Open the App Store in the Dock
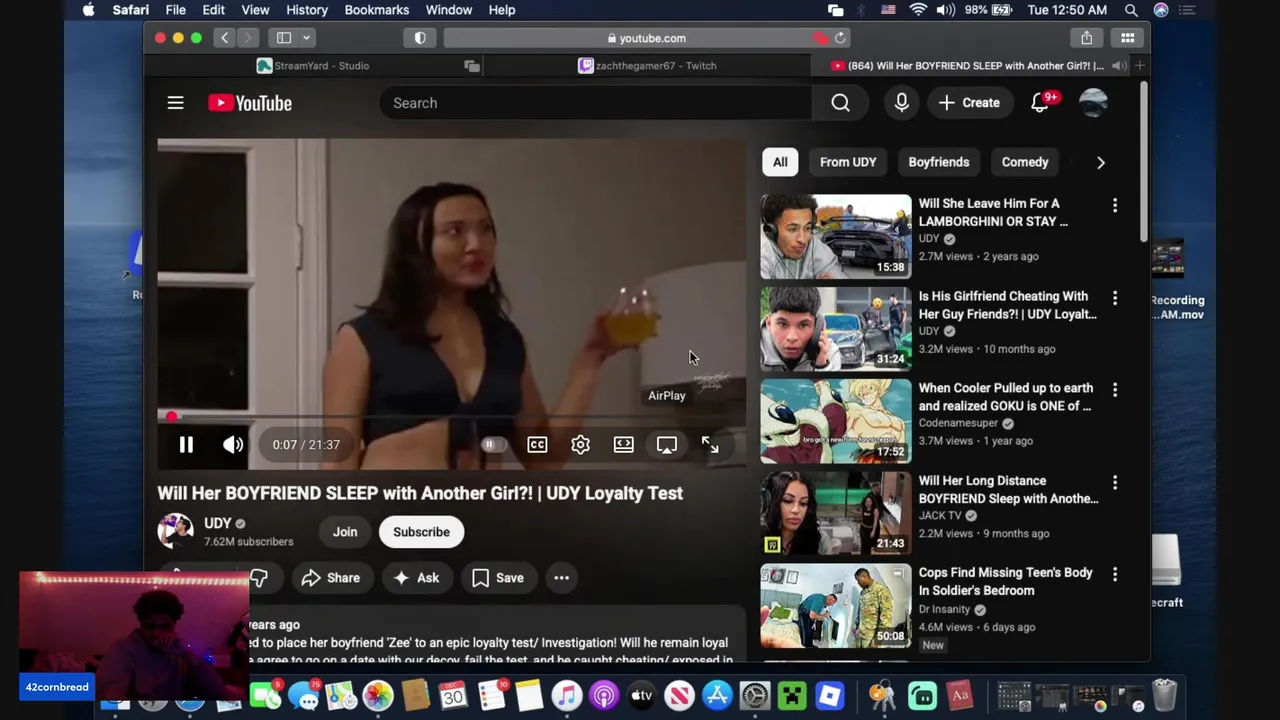 [x=717, y=695]
